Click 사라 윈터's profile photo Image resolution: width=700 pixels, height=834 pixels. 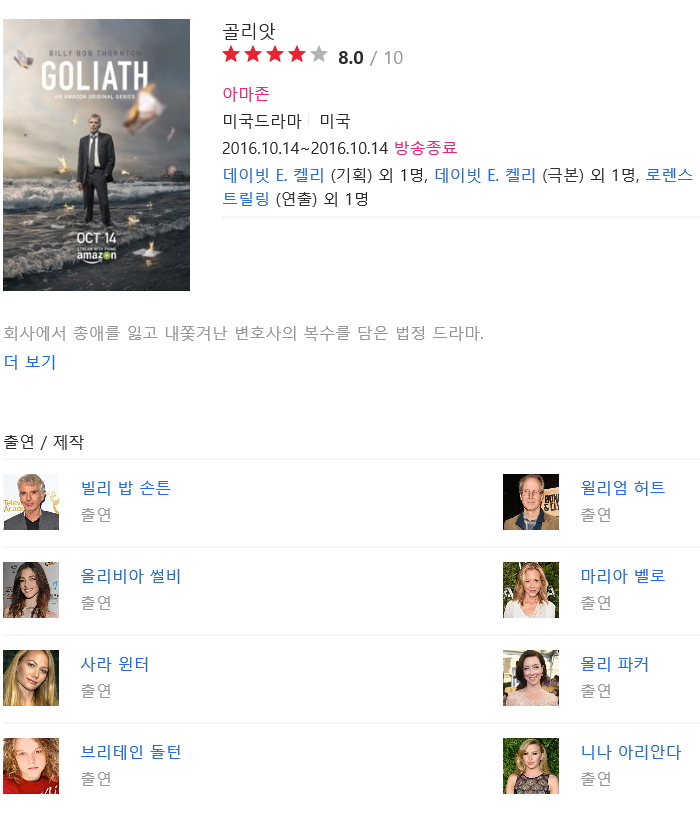click(31, 678)
